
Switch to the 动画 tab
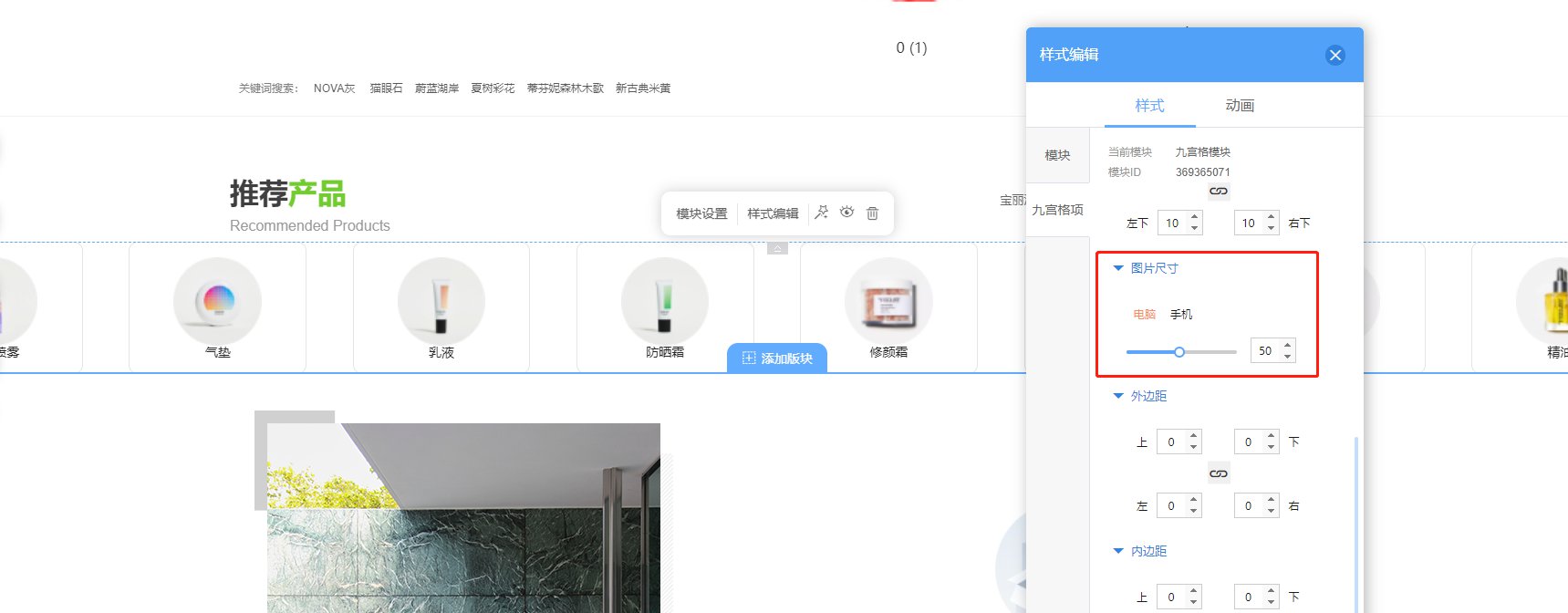pos(1240,106)
